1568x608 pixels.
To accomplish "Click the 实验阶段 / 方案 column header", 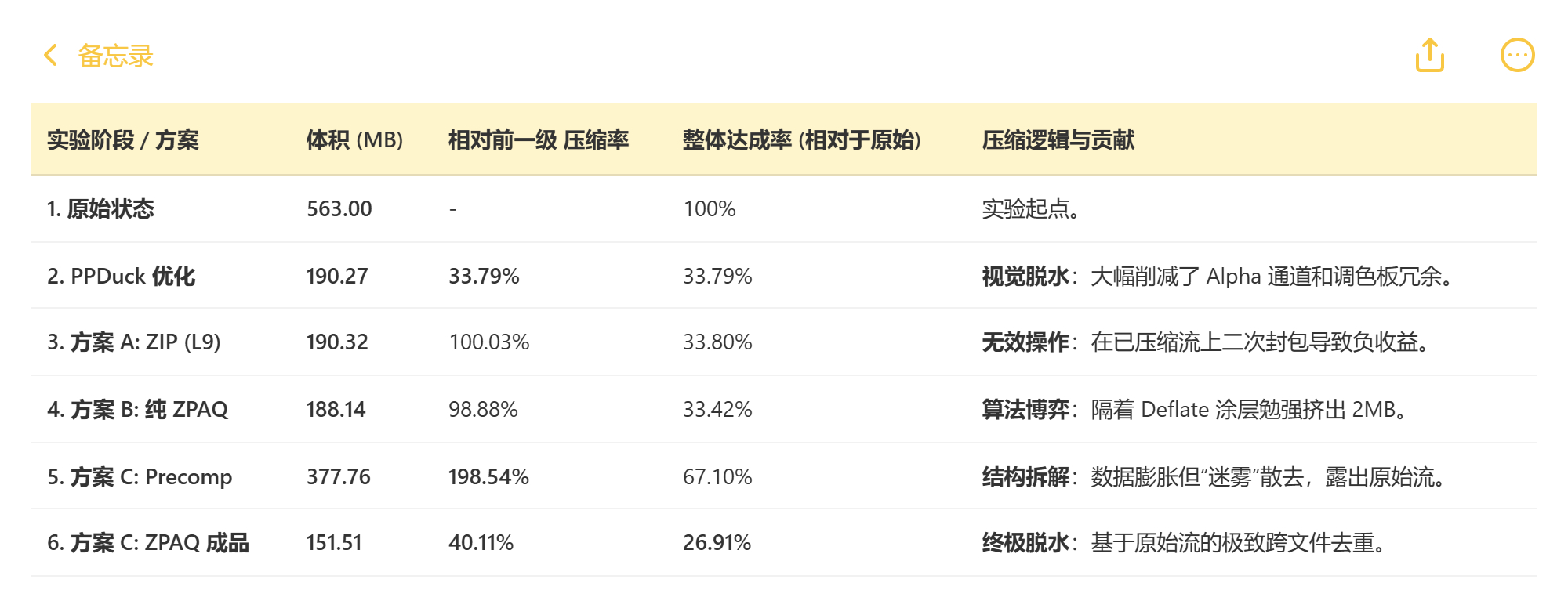I will [x=123, y=140].
